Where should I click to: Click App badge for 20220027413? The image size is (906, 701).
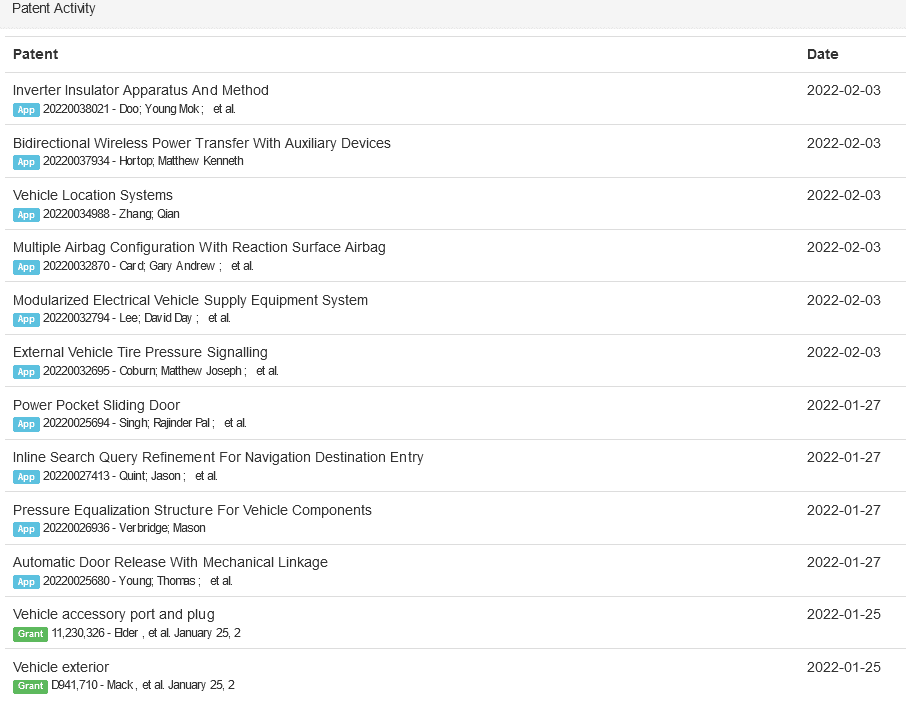click(26, 477)
